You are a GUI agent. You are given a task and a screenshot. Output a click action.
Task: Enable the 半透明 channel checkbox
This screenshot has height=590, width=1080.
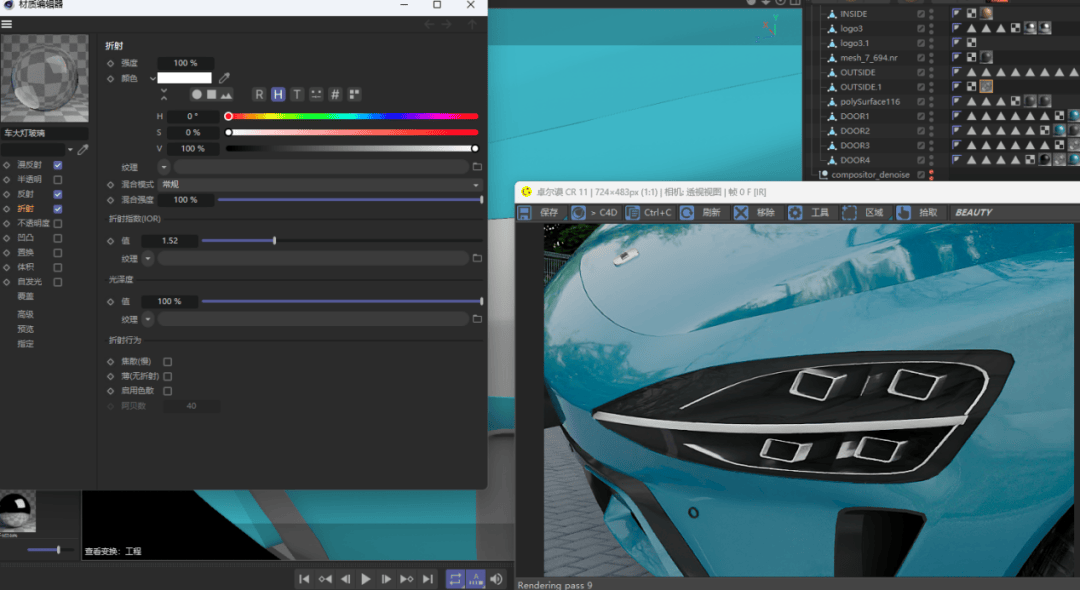(x=58, y=179)
